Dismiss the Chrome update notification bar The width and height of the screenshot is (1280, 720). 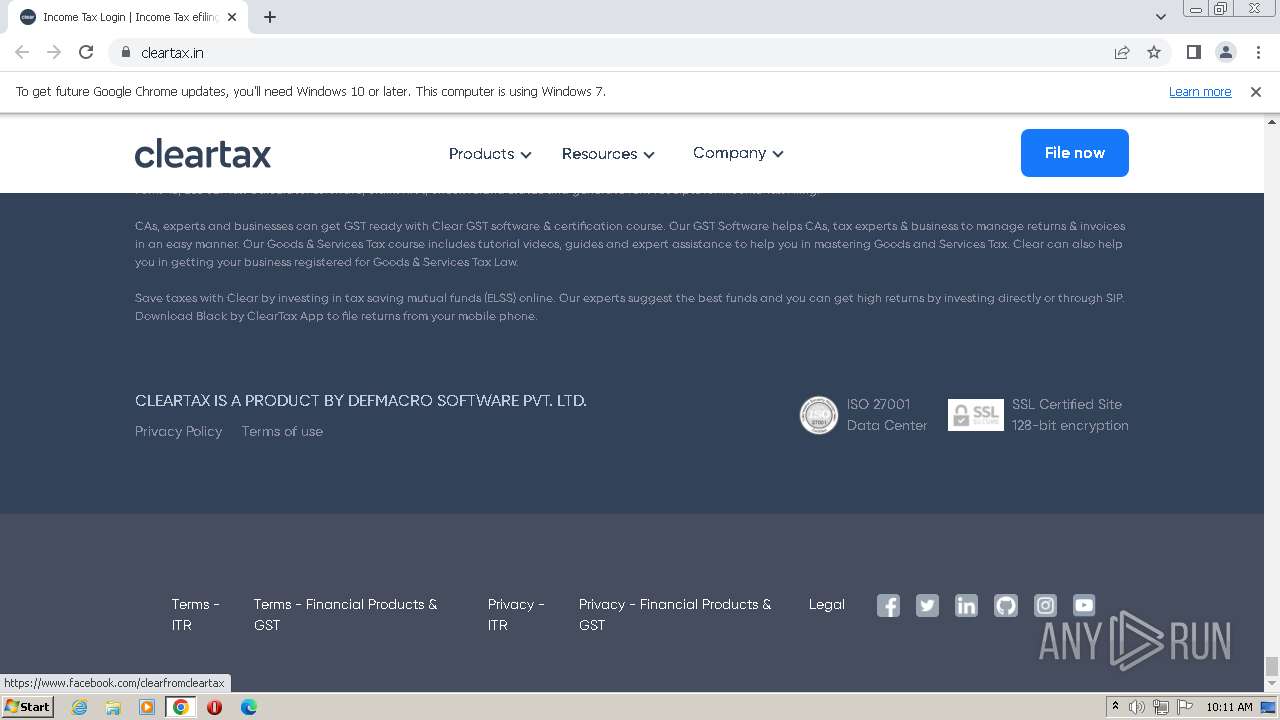point(1255,91)
